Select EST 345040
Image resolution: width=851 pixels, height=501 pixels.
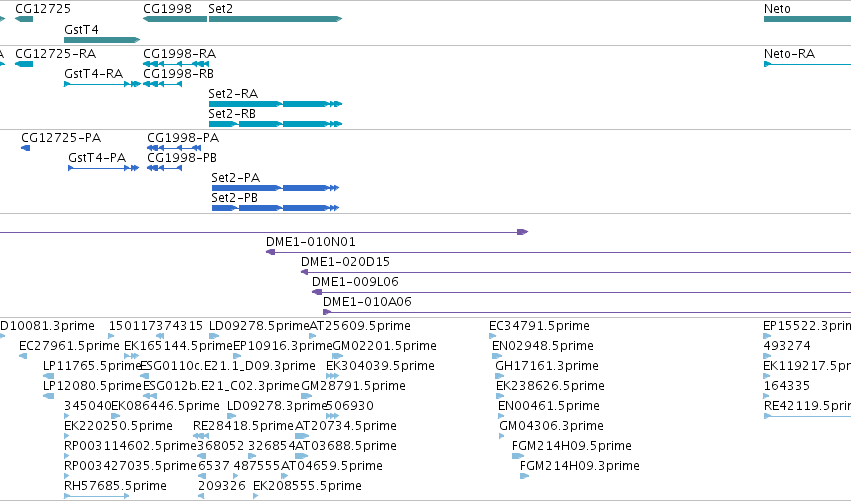click(x=87, y=407)
